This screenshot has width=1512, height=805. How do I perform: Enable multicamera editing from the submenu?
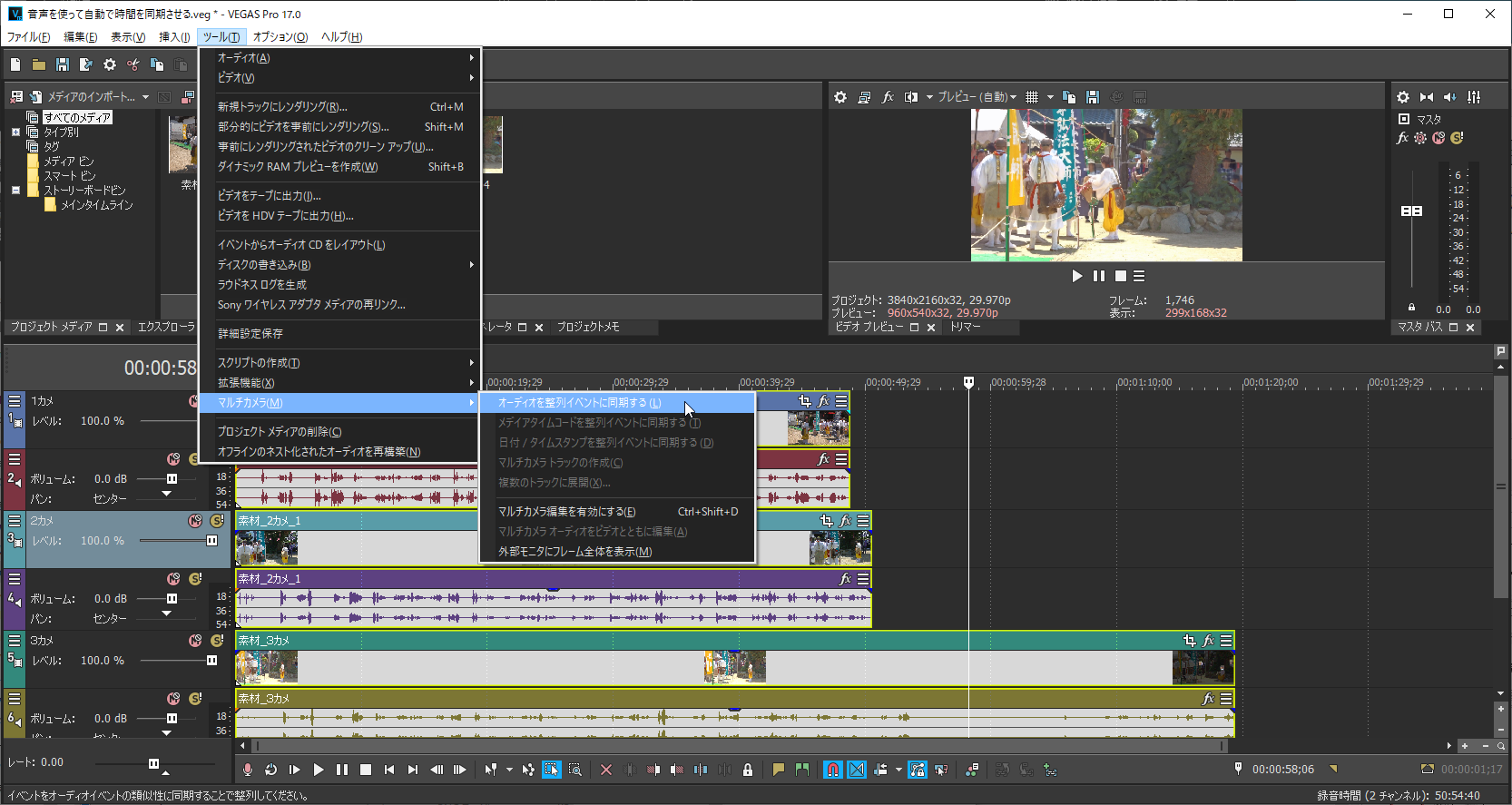click(x=617, y=512)
